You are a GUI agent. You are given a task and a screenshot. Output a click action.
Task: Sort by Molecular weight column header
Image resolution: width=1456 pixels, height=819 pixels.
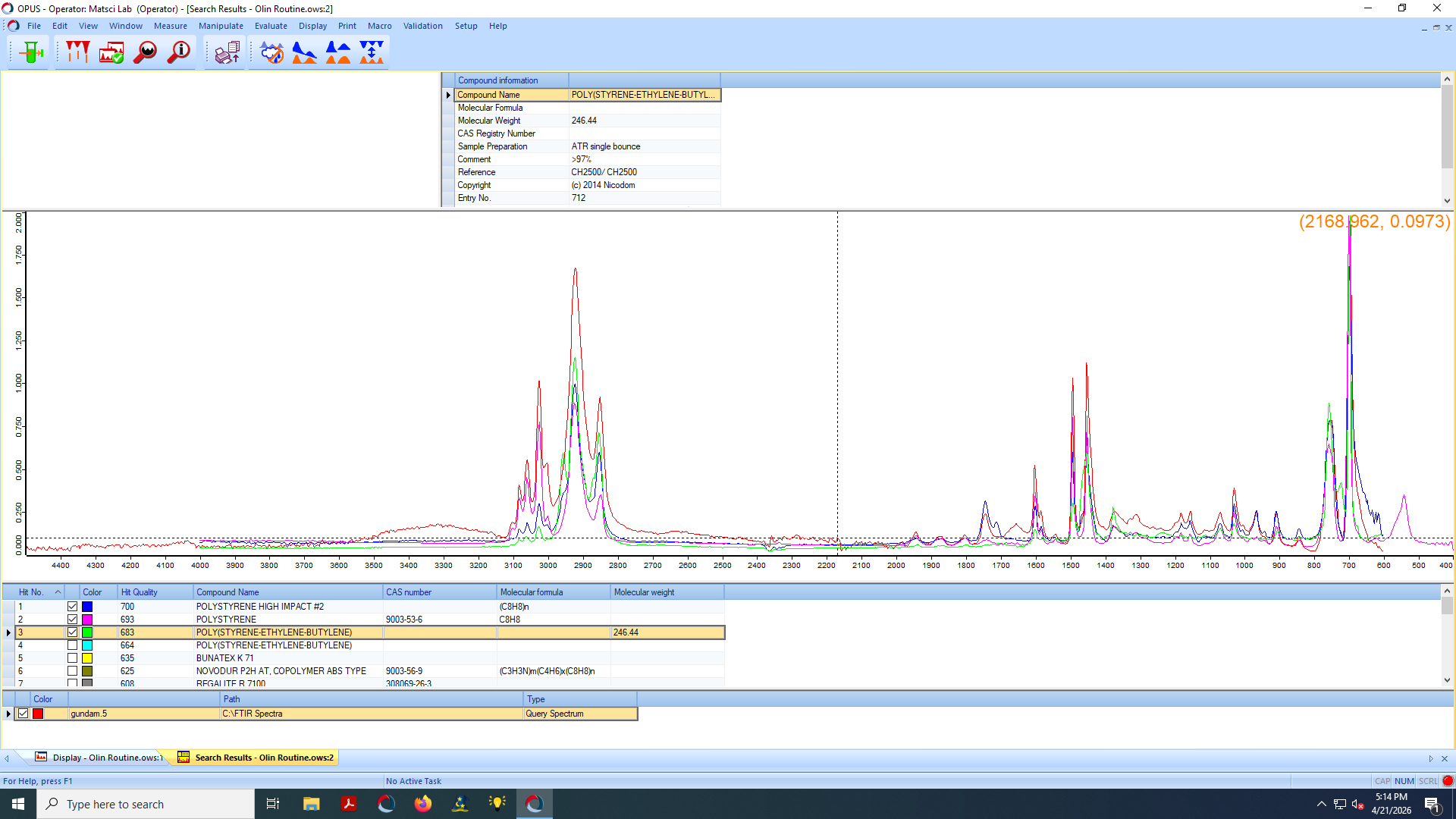(667, 592)
